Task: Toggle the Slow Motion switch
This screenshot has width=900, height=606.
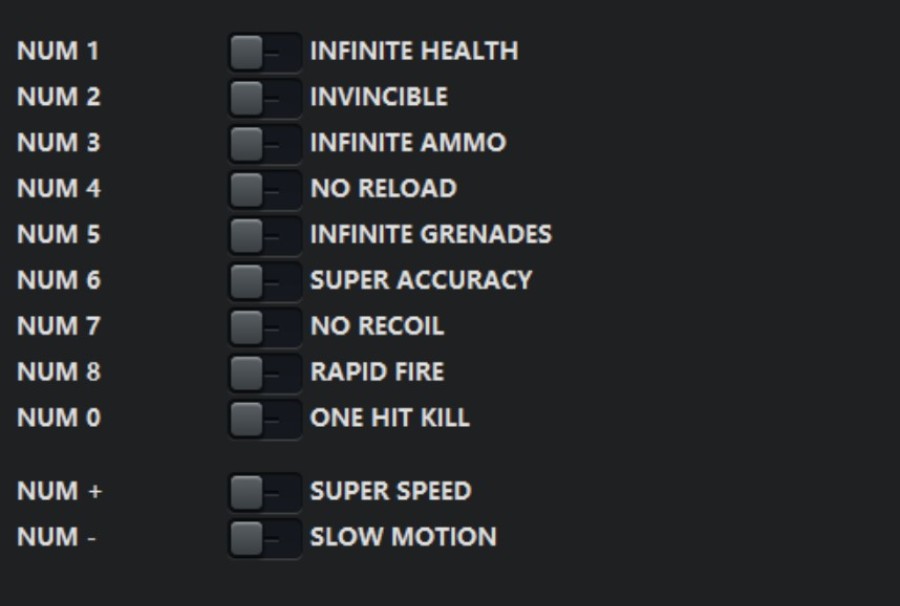Action: coord(264,538)
